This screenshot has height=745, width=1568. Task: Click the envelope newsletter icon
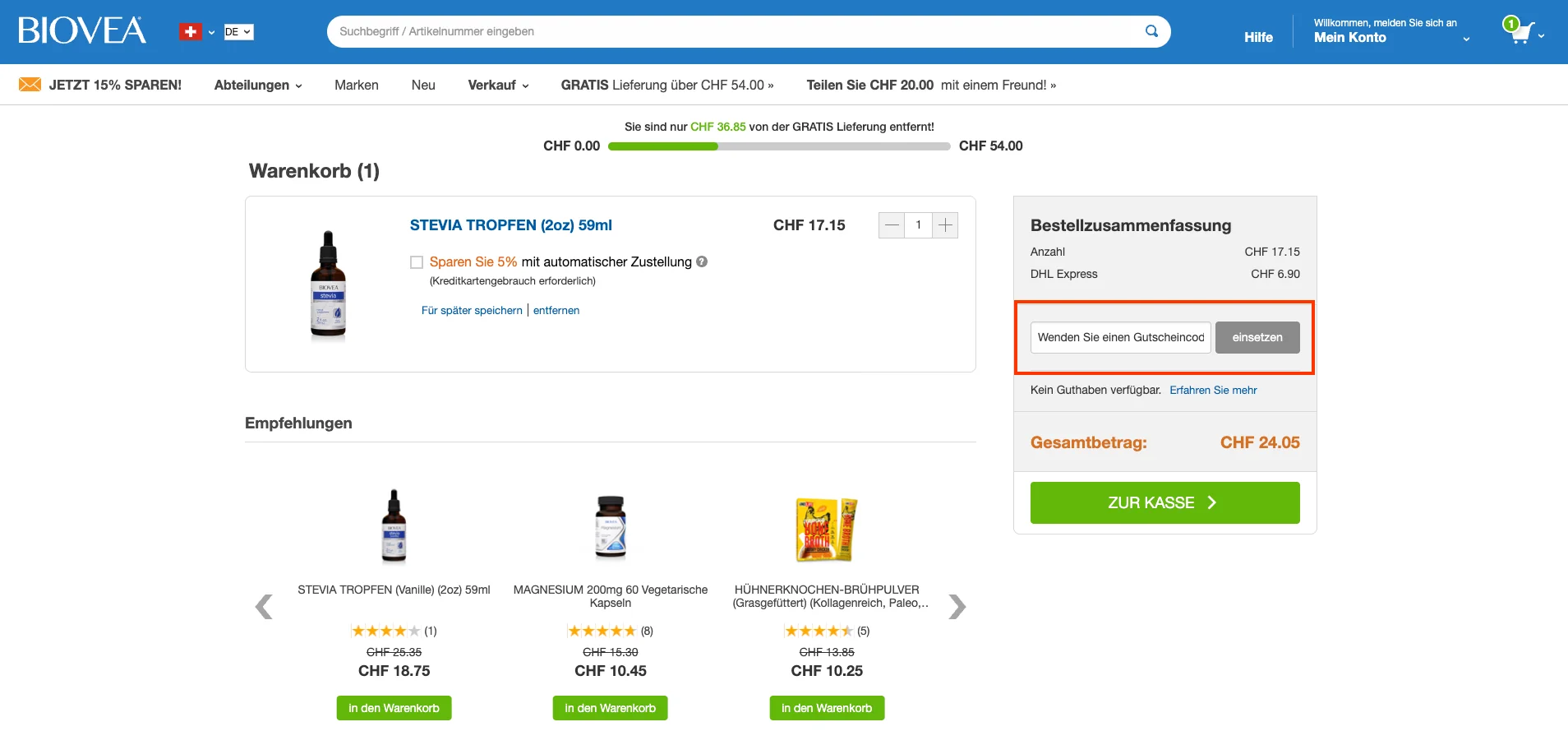point(30,85)
